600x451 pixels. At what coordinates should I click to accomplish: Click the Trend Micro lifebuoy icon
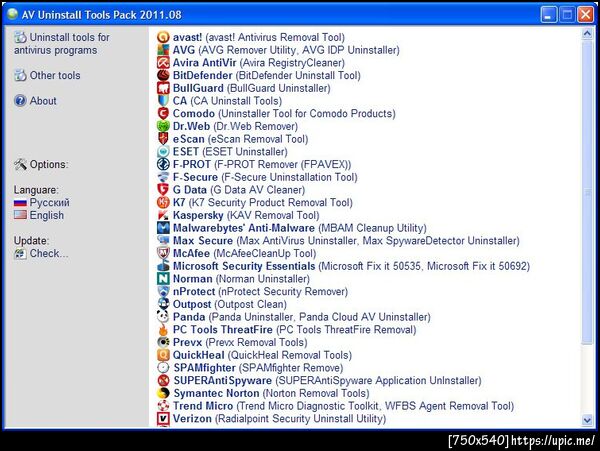coord(163,406)
